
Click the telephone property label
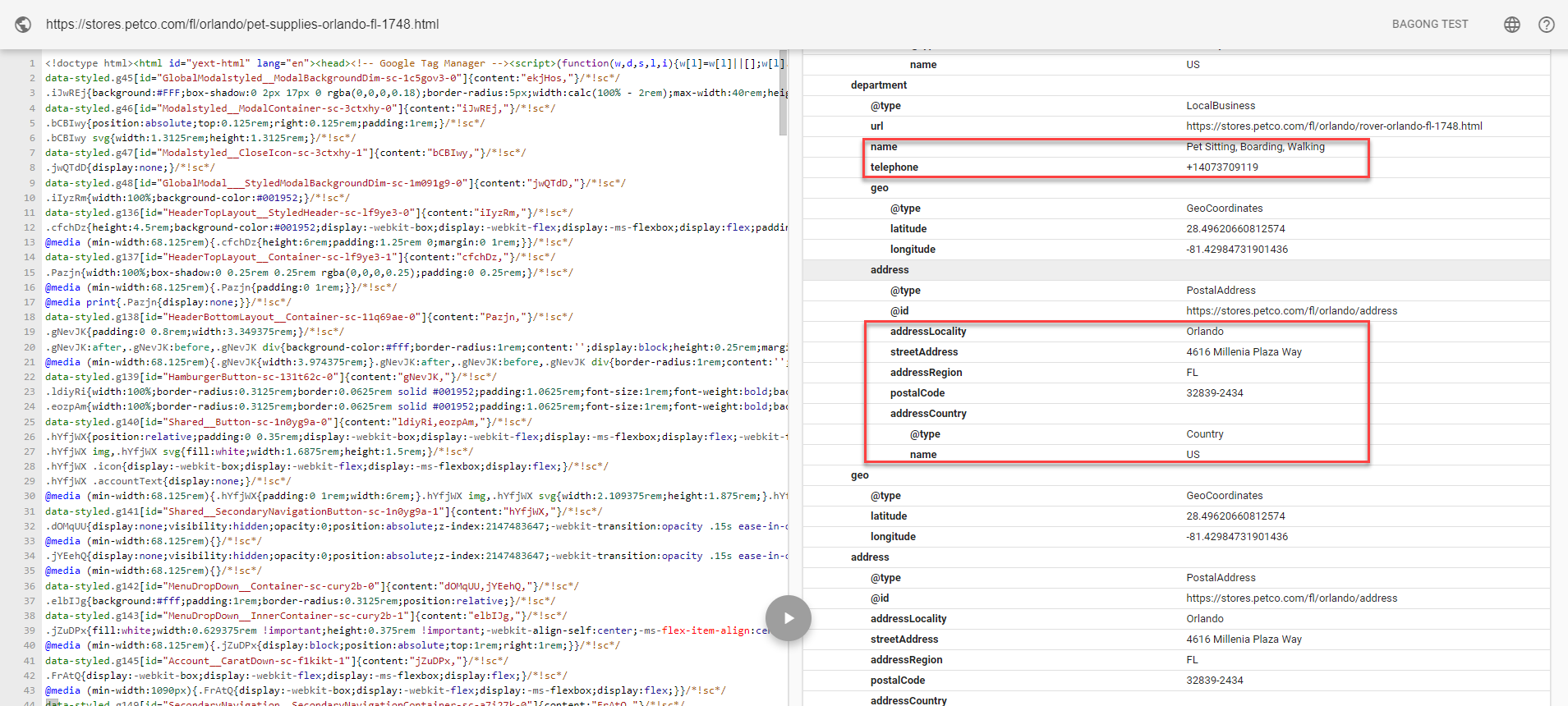point(894,167)
